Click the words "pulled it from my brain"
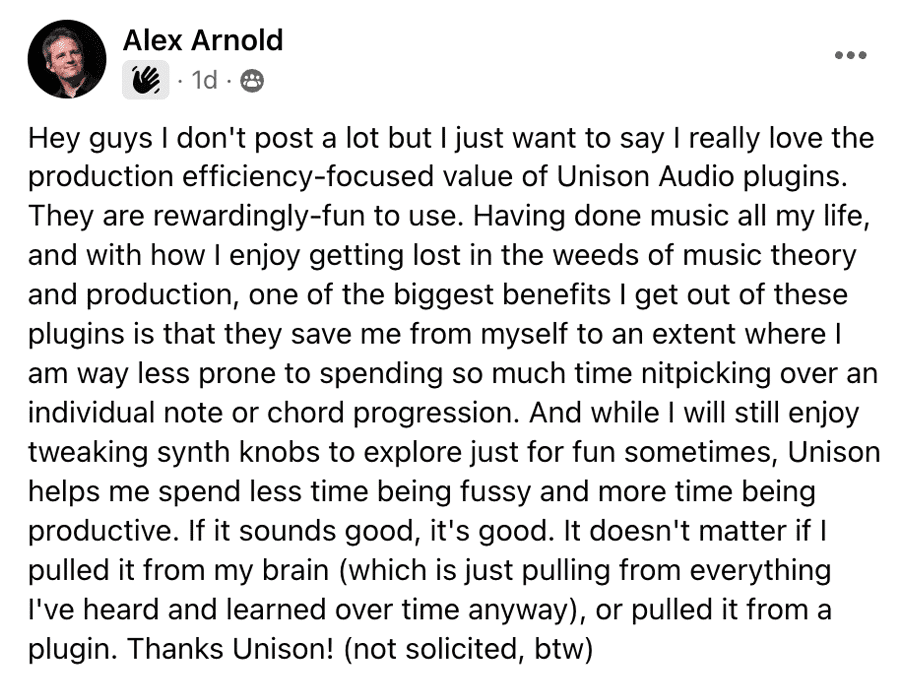906x684 pixels. click(x=179, y=570)
